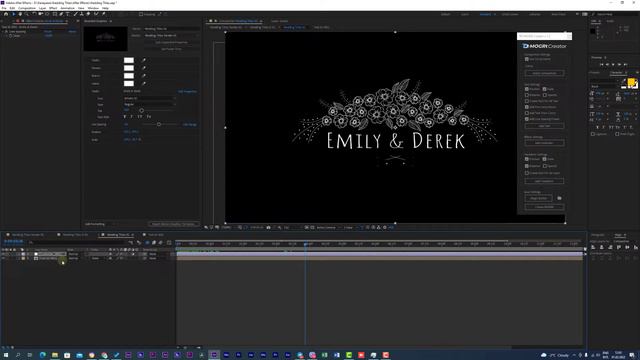
Task: Switch to Wedding Titles Render 01 timeline tab
Action: tap(27, 235)
